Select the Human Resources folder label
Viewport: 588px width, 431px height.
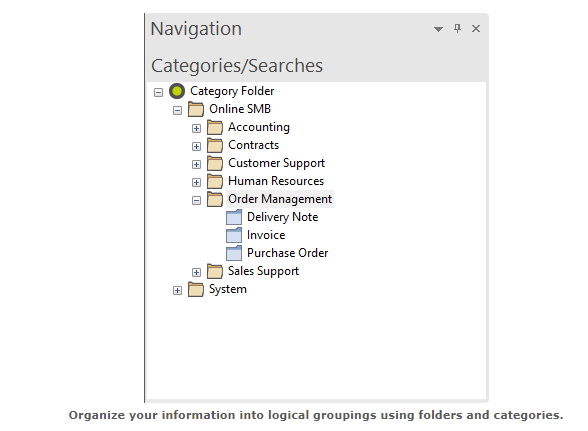point(276,181)
